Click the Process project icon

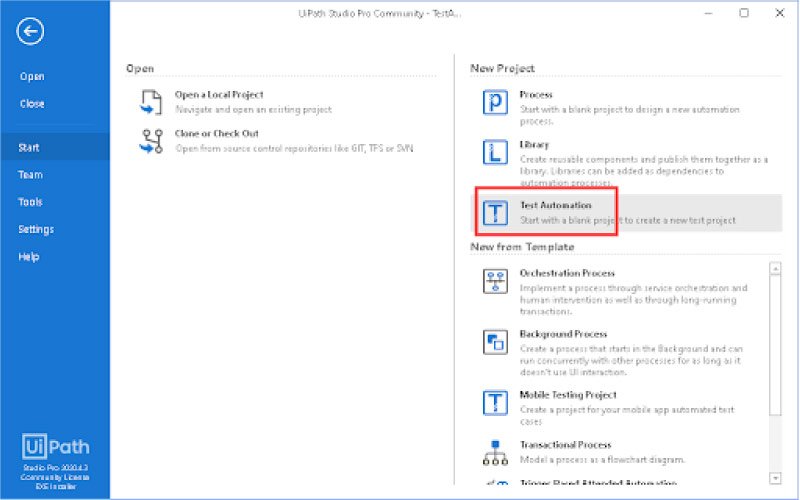pos(495,102)
